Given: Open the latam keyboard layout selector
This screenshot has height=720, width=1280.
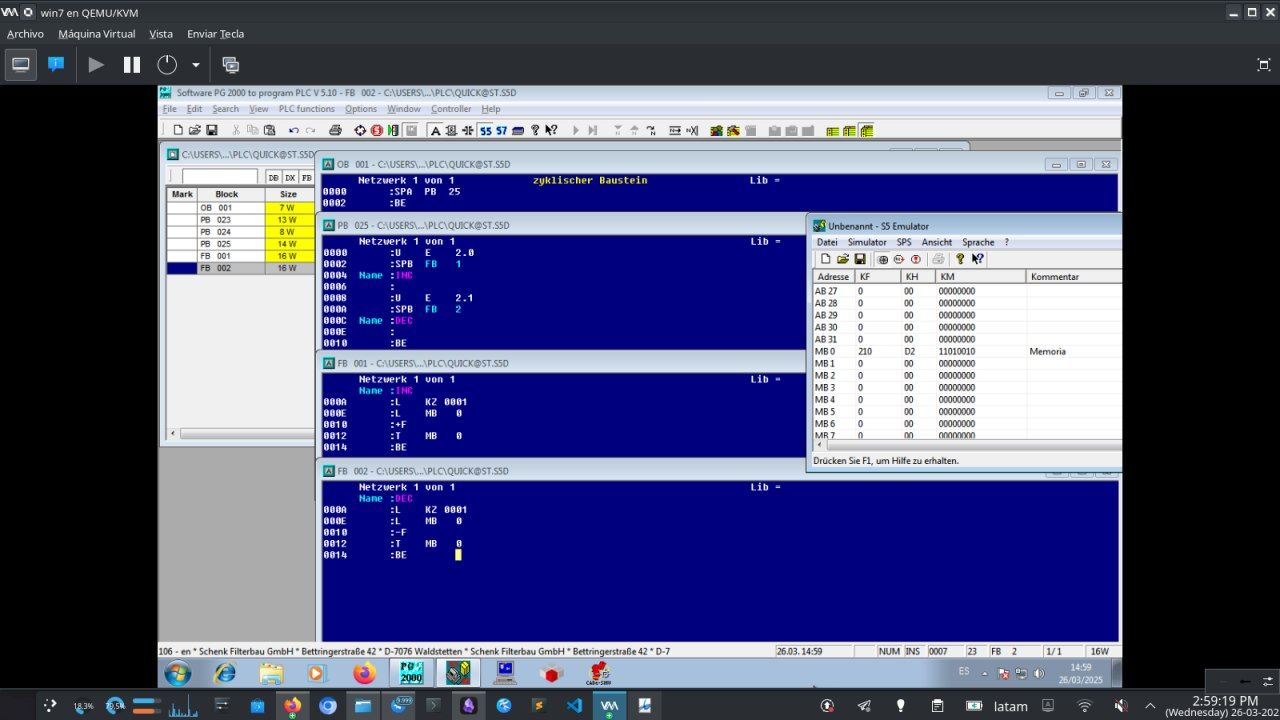Looking at the screenshot, I should 1010,705.
